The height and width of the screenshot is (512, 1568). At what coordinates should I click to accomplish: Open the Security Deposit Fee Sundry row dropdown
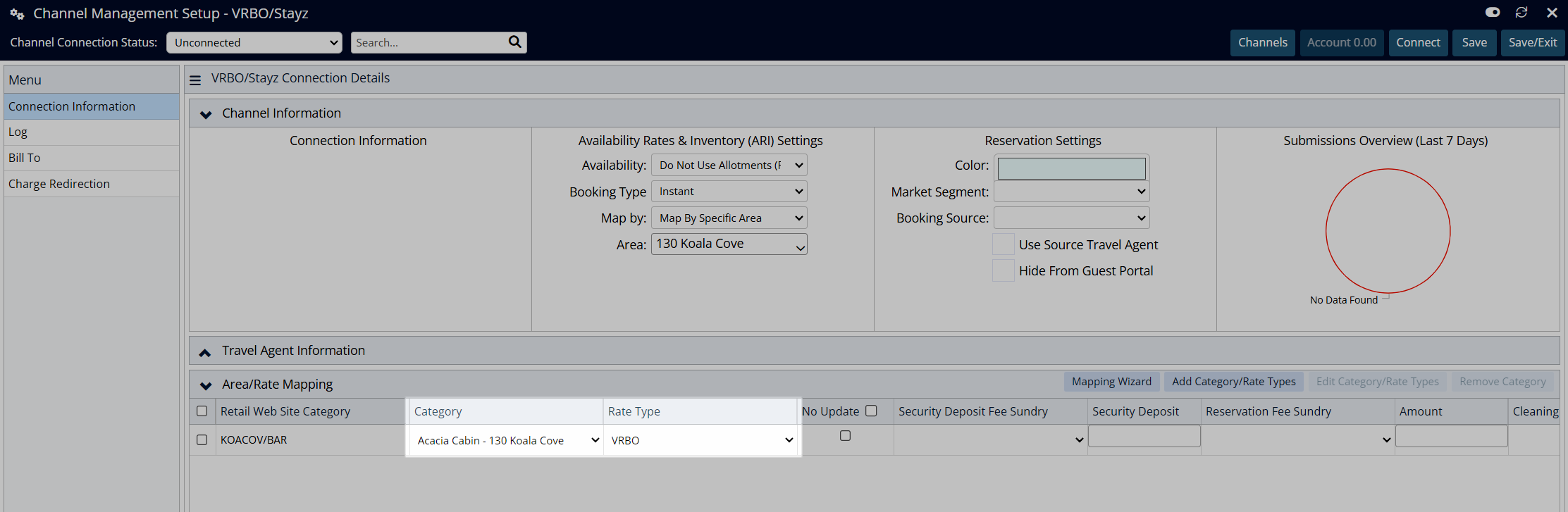point(990,440)
